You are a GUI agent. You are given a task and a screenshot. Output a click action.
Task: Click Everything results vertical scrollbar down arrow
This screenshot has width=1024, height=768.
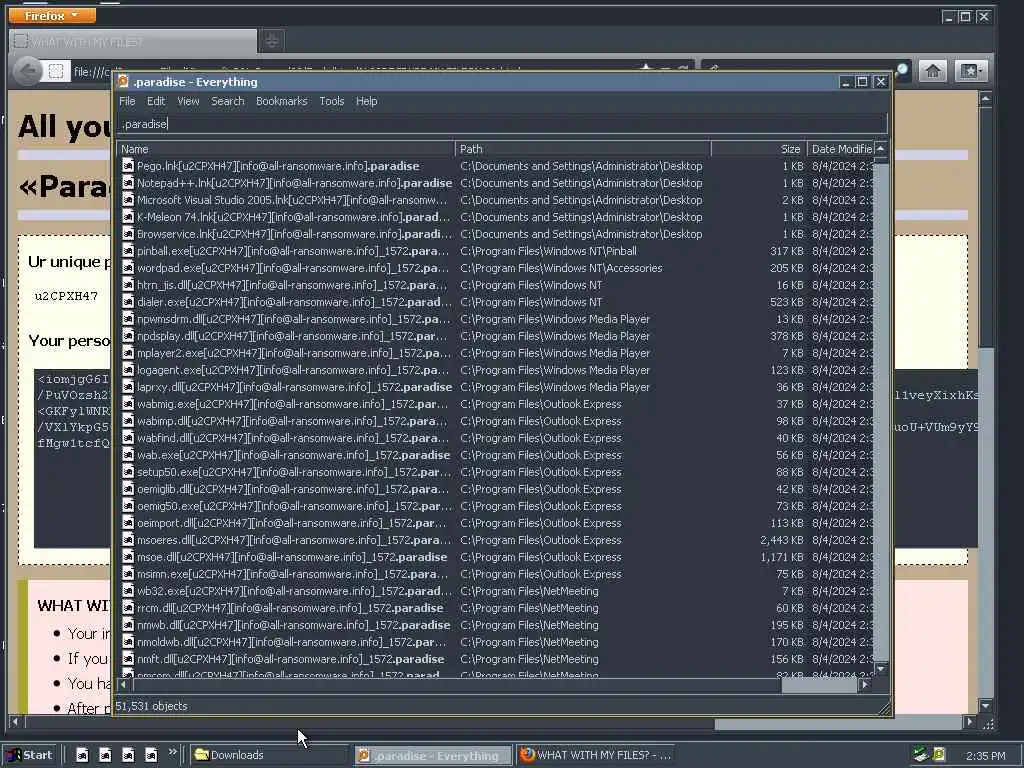(x=880, y=669)
